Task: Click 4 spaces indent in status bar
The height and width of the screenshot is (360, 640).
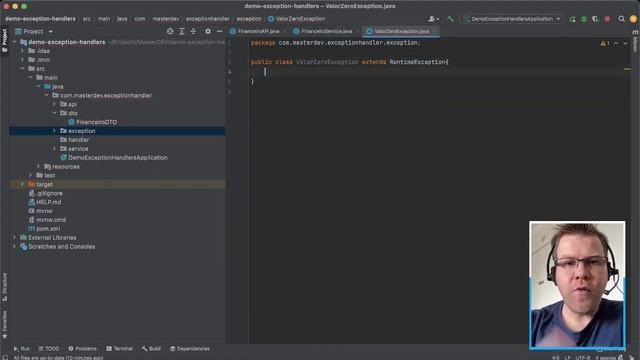Action: click(606, 358)
